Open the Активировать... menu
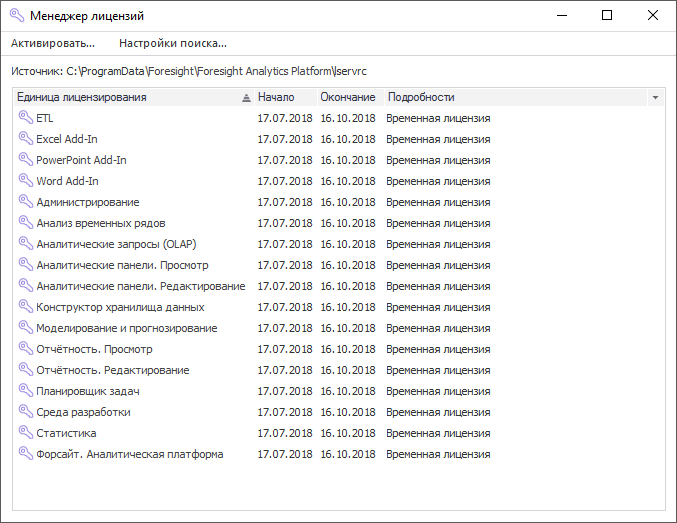The width and height of the screenshot is (677, 523). click(x=53, y=43)
